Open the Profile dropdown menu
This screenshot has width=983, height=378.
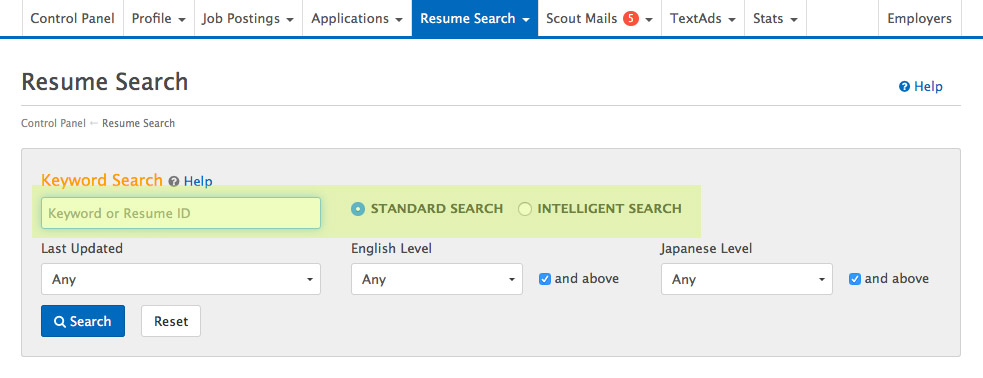(x=159, y=18)
